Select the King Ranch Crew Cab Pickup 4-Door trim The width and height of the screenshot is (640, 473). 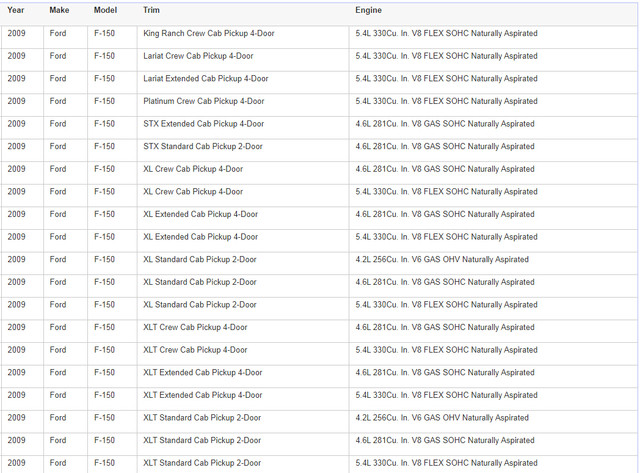pyautogui.click(x=209, y=33)
